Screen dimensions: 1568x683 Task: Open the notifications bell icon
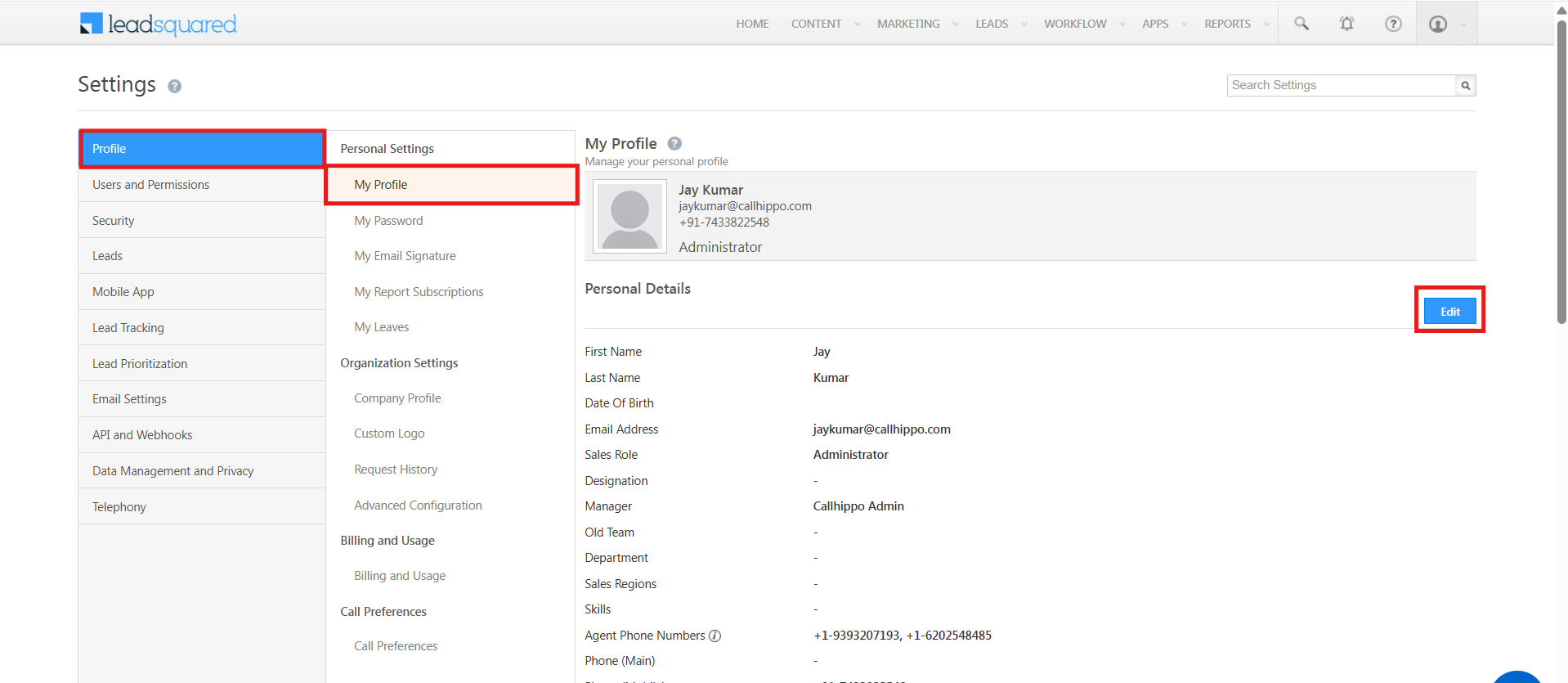(x=1346, y=24)
